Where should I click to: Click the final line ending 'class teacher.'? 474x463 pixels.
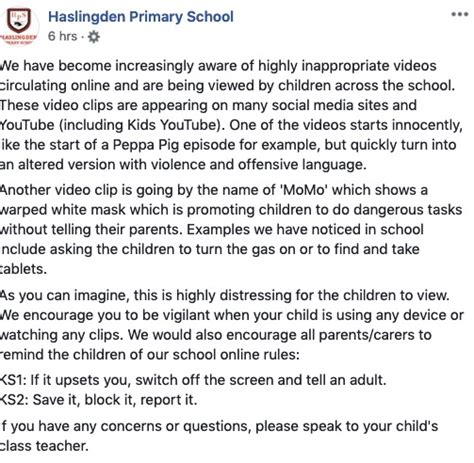(x=44, y=446)
